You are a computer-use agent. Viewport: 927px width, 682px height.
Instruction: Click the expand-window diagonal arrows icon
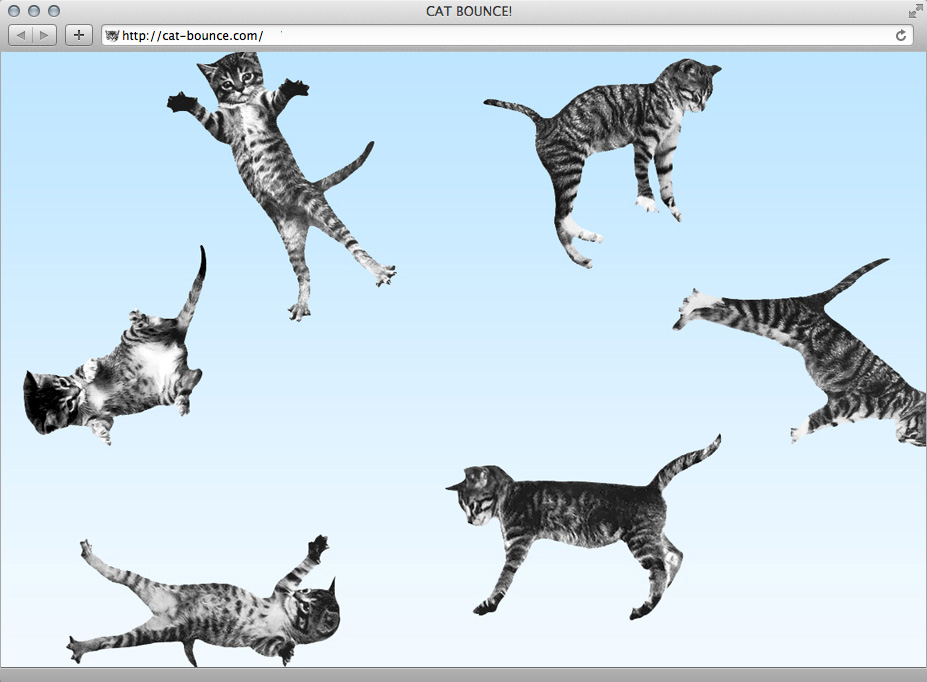915,11
